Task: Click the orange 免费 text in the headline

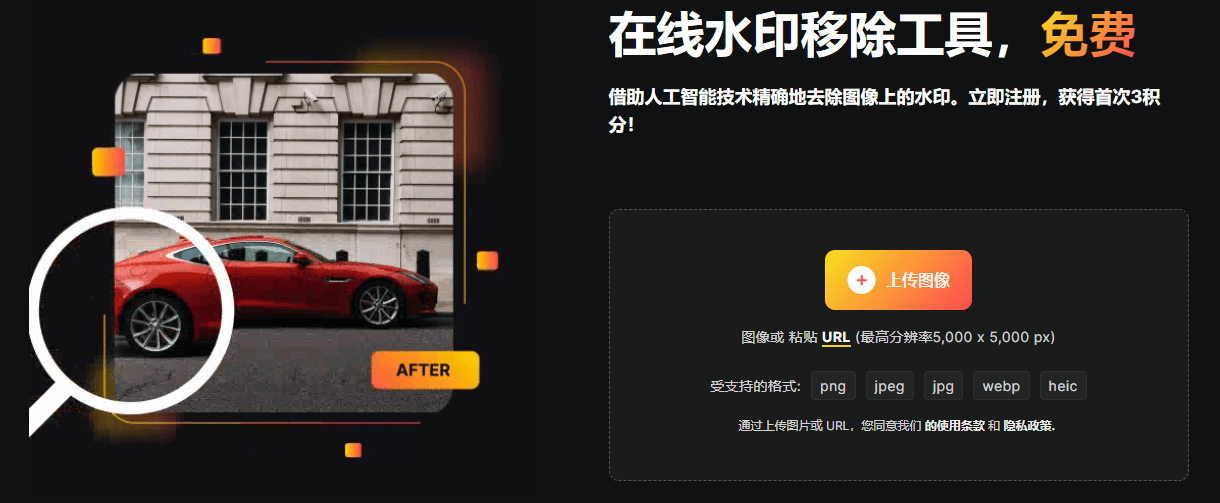Action: pyautogui.click(x=1088, y=35)
